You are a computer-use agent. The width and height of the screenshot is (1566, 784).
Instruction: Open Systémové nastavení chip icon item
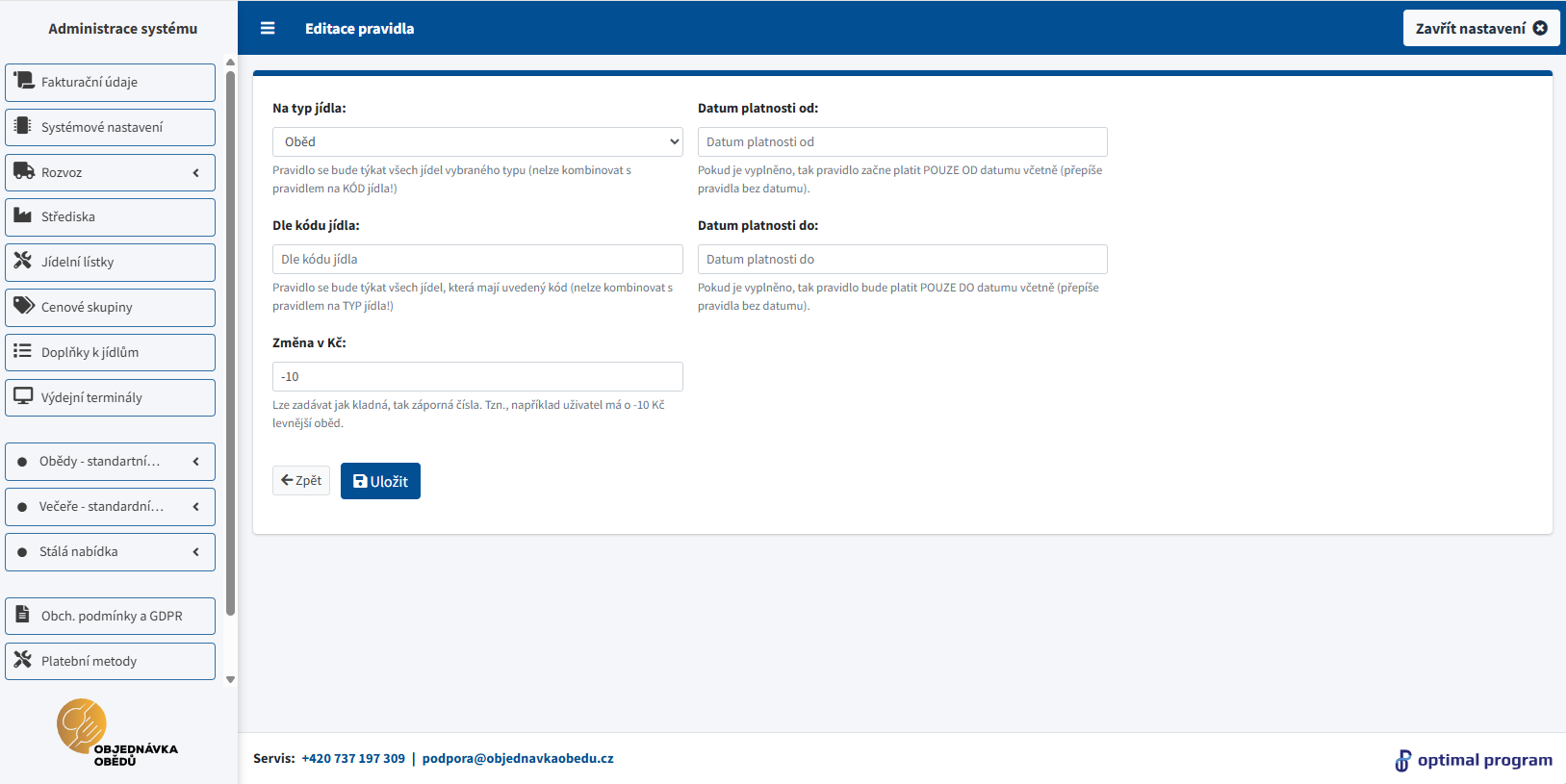point(110,127)
